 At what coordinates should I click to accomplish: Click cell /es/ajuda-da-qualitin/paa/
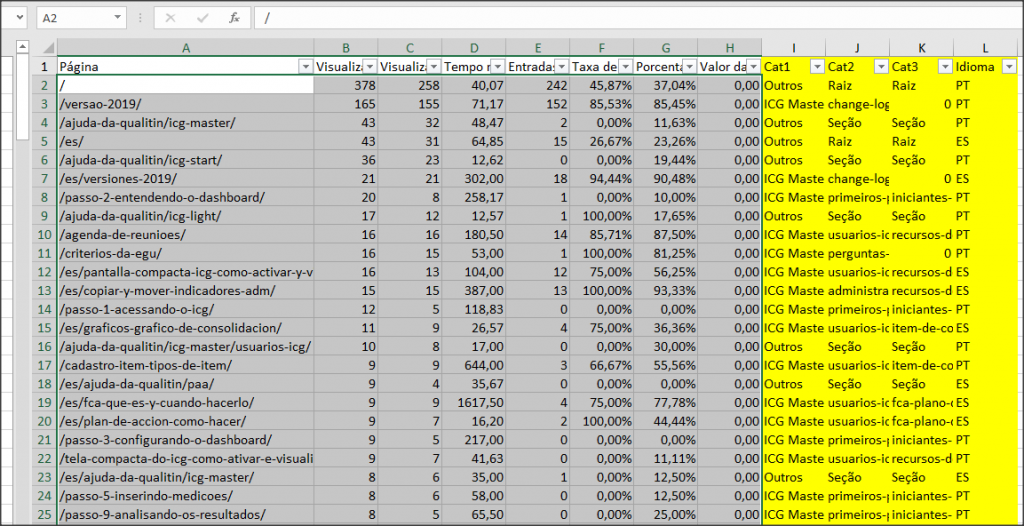pos(185,384)
